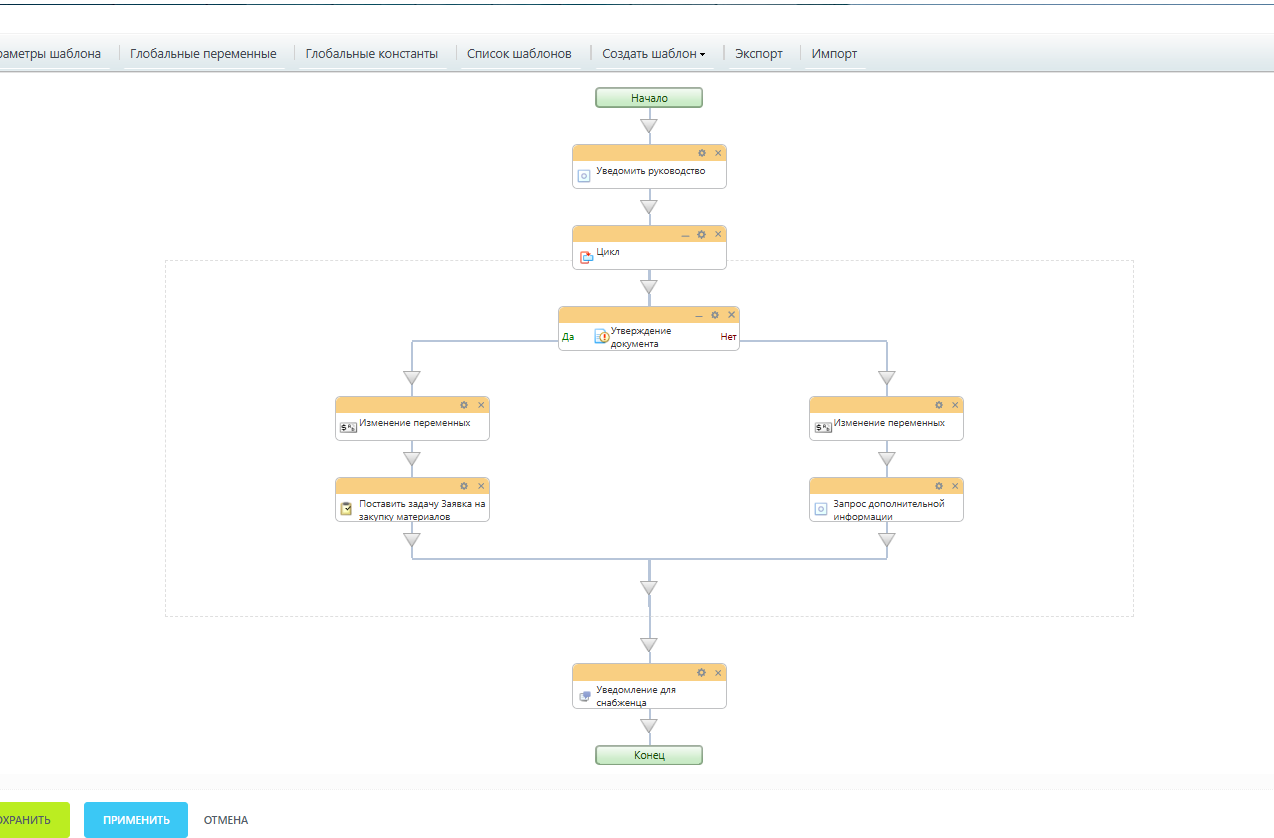Delete the Запрос дополнительной информации block

coord(955,486)
